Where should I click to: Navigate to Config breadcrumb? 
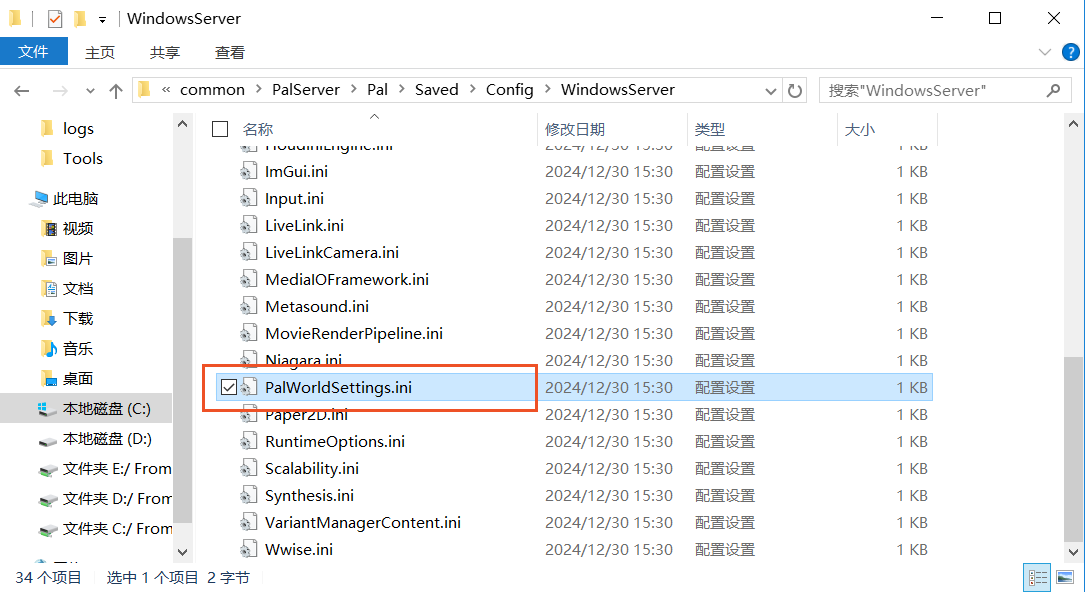click(509, 90)
